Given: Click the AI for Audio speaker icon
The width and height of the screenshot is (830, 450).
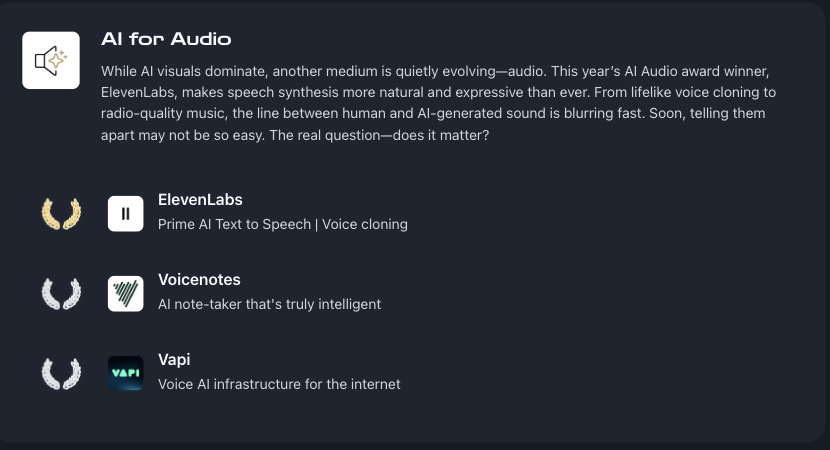Looking at the screenshot, I should click(x=51, y=60).
